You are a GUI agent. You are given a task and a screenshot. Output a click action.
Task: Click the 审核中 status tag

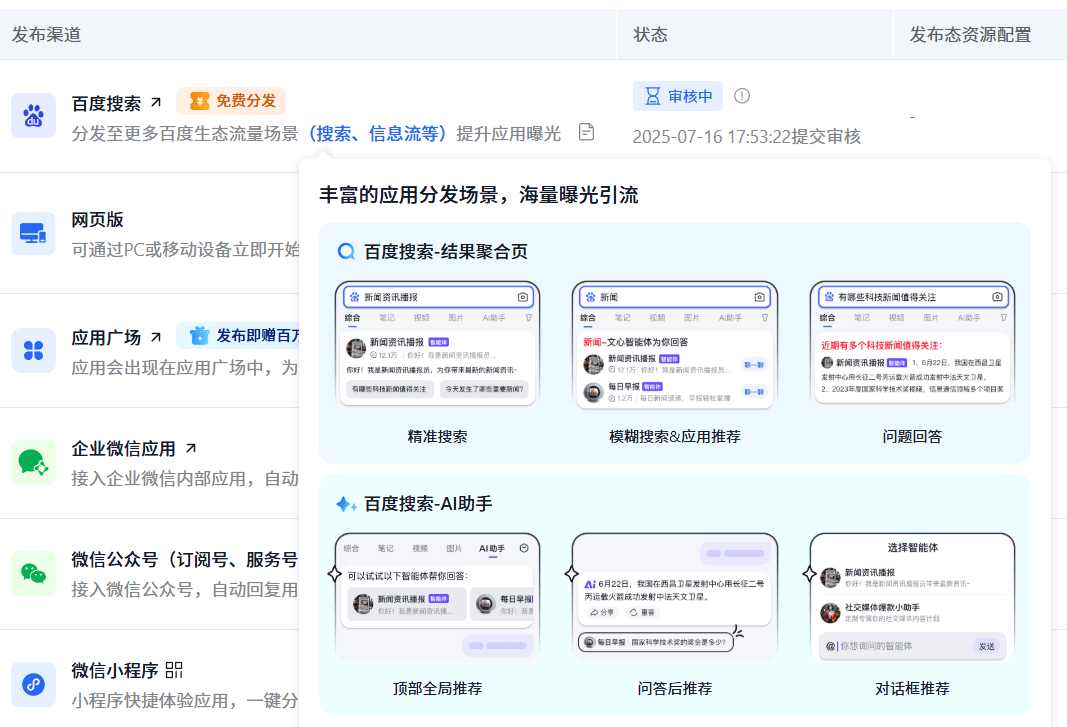click(678, 96)
